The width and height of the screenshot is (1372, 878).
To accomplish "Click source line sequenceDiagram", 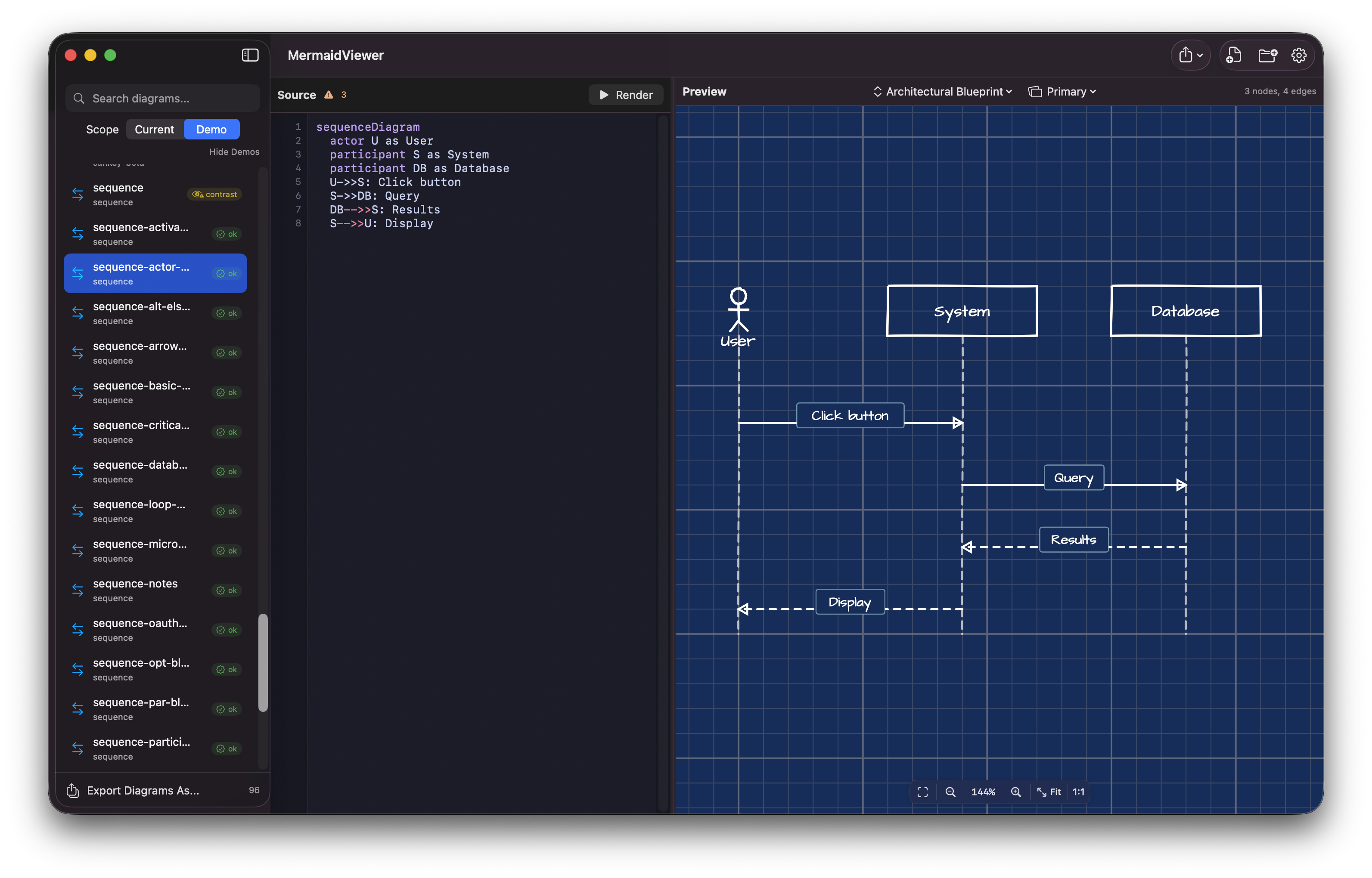I will coord(368,127).
